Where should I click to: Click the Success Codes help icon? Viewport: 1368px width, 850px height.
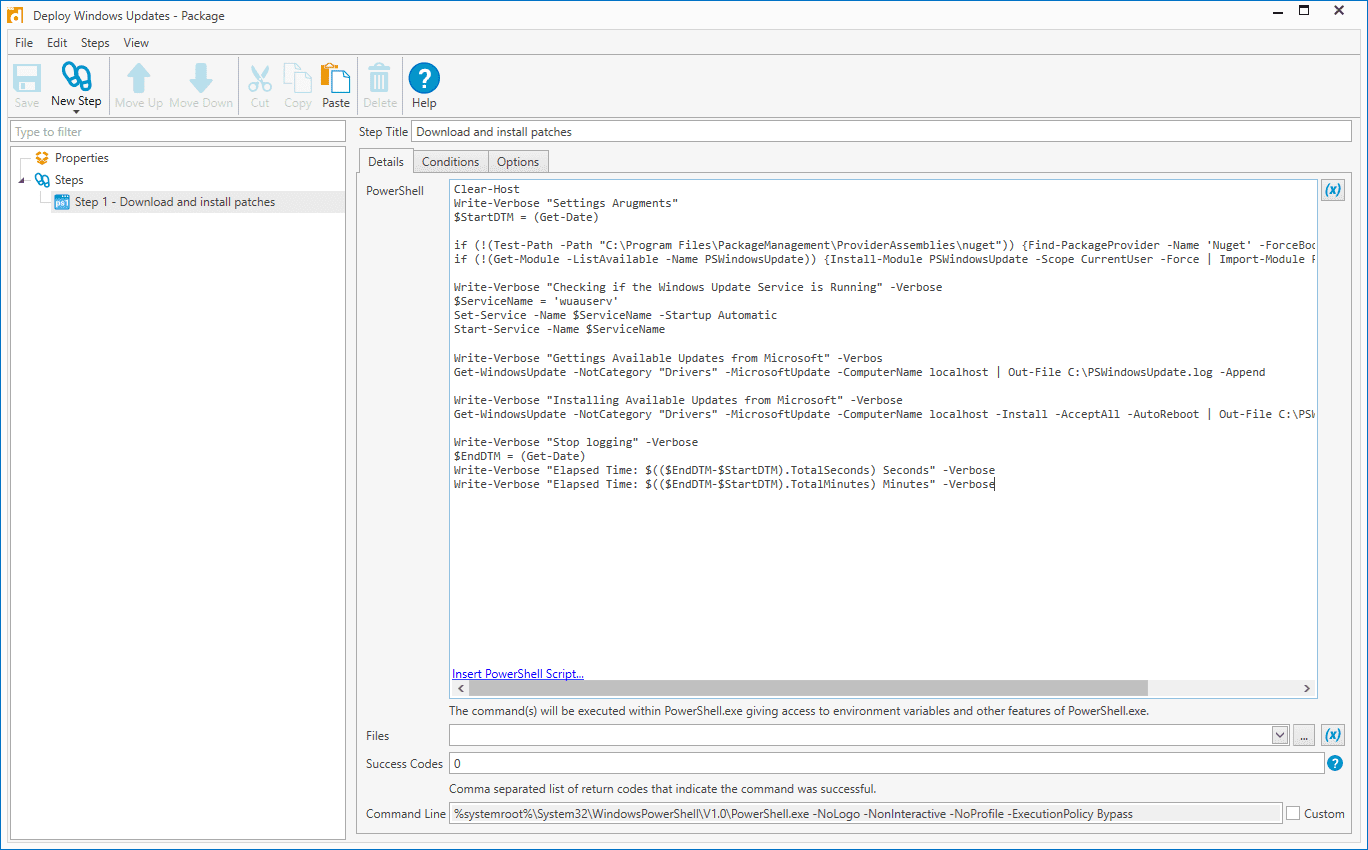pos(1334,763)
